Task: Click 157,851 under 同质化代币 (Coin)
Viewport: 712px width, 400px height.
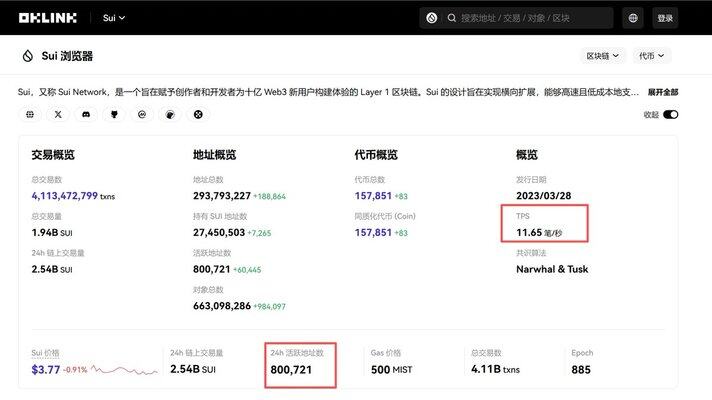Action: (373, 232)
